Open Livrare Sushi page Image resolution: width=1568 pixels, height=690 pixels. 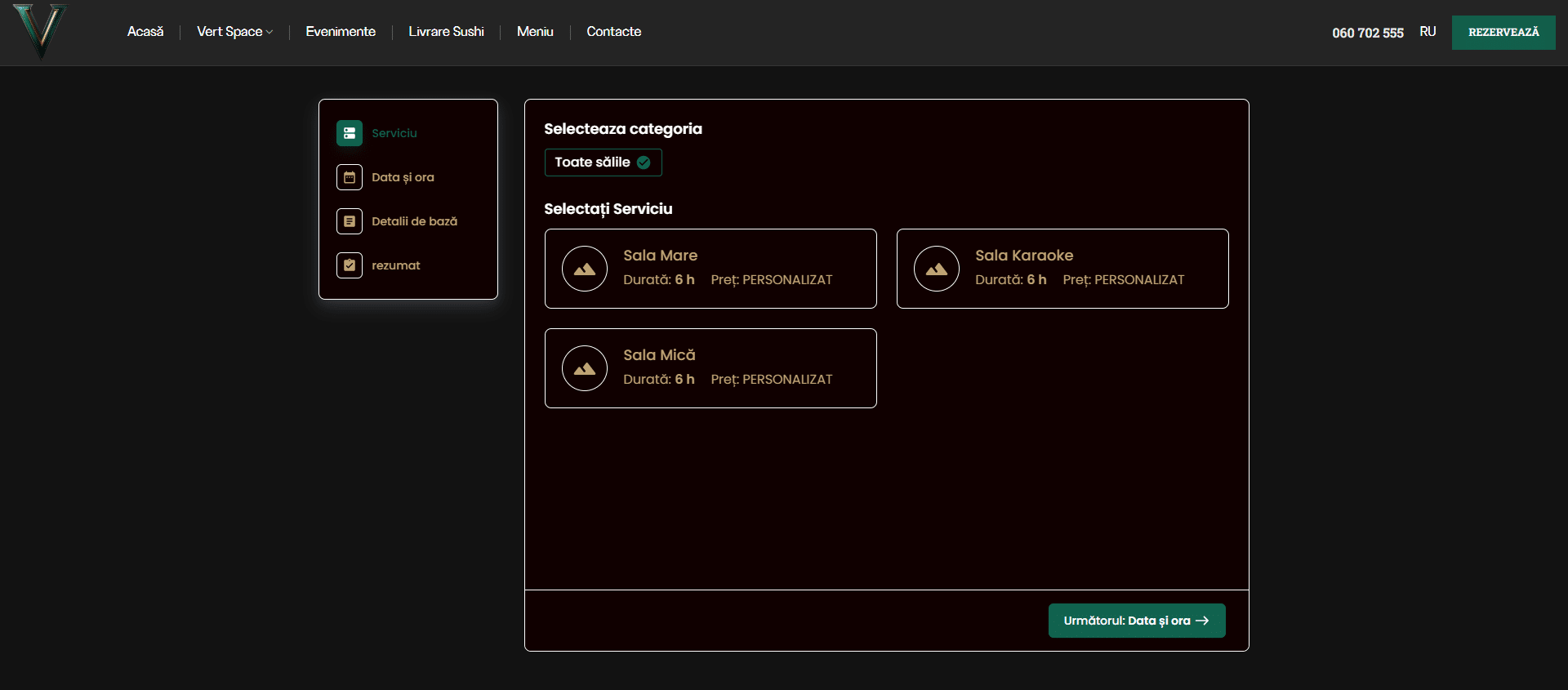[x=446, y=32]
